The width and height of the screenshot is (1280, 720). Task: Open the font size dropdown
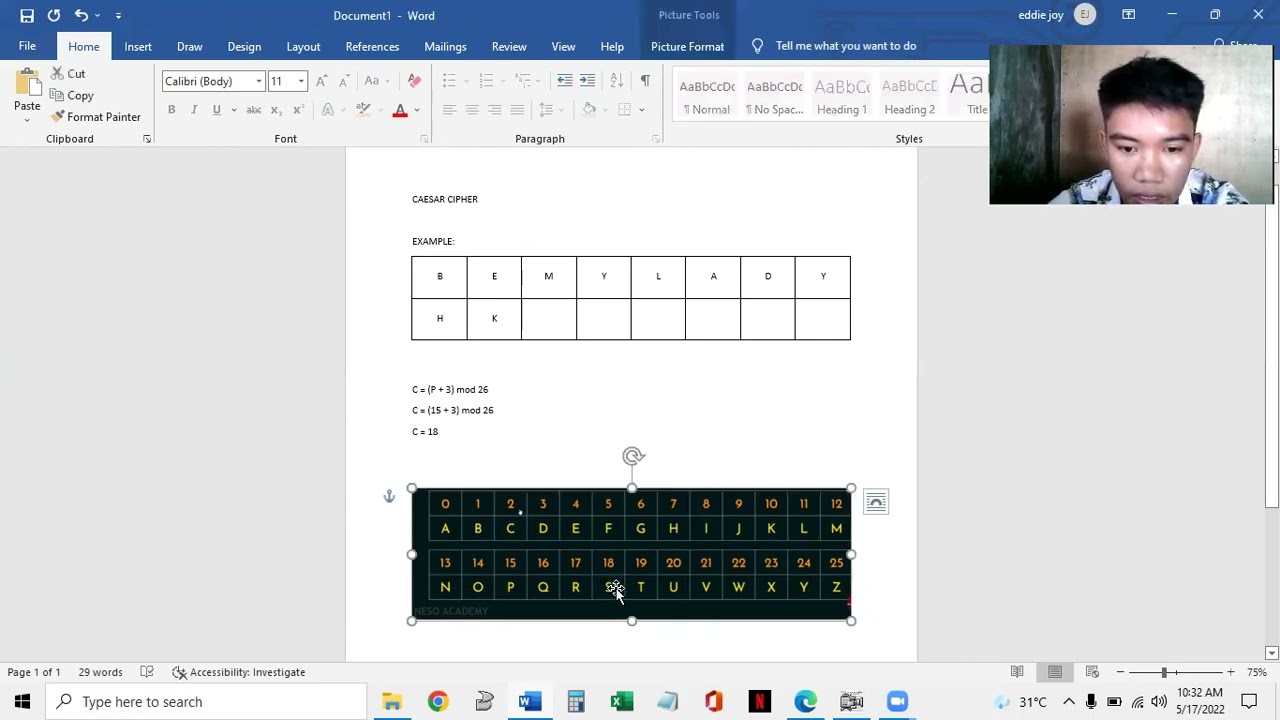tap(301, 81)
